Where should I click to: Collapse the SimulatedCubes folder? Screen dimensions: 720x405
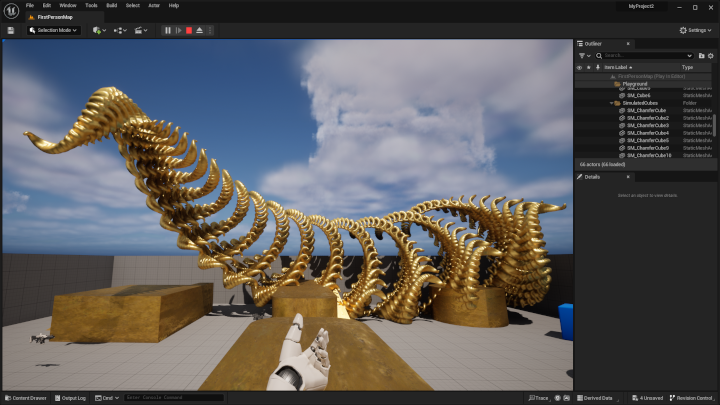(x=612, y=103)
